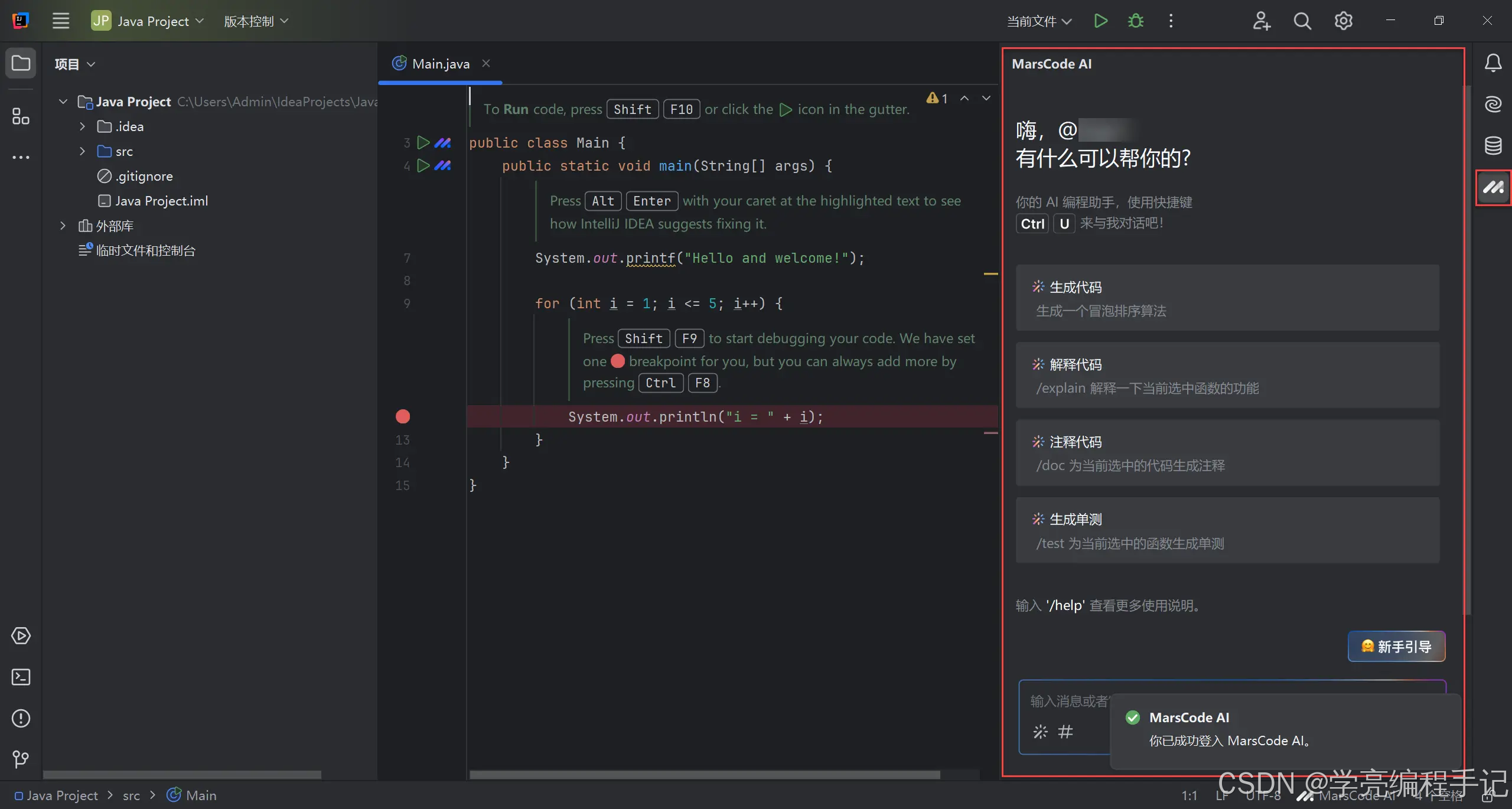The height and width of the screenshot is (809, 1512).
Task: Open the main hamburger menu
Action: (x=60, y=21)
